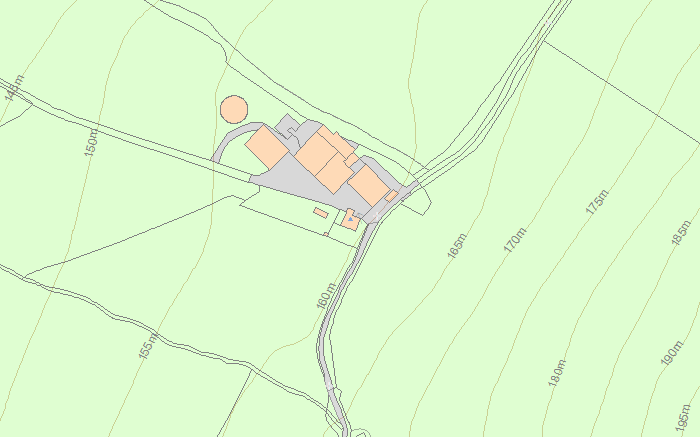
Task: Click the grey curved driveway arc
Action: [232, 136]
